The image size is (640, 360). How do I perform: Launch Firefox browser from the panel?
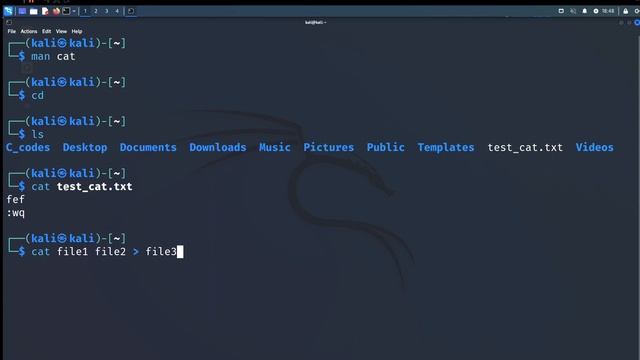point(56,11)
